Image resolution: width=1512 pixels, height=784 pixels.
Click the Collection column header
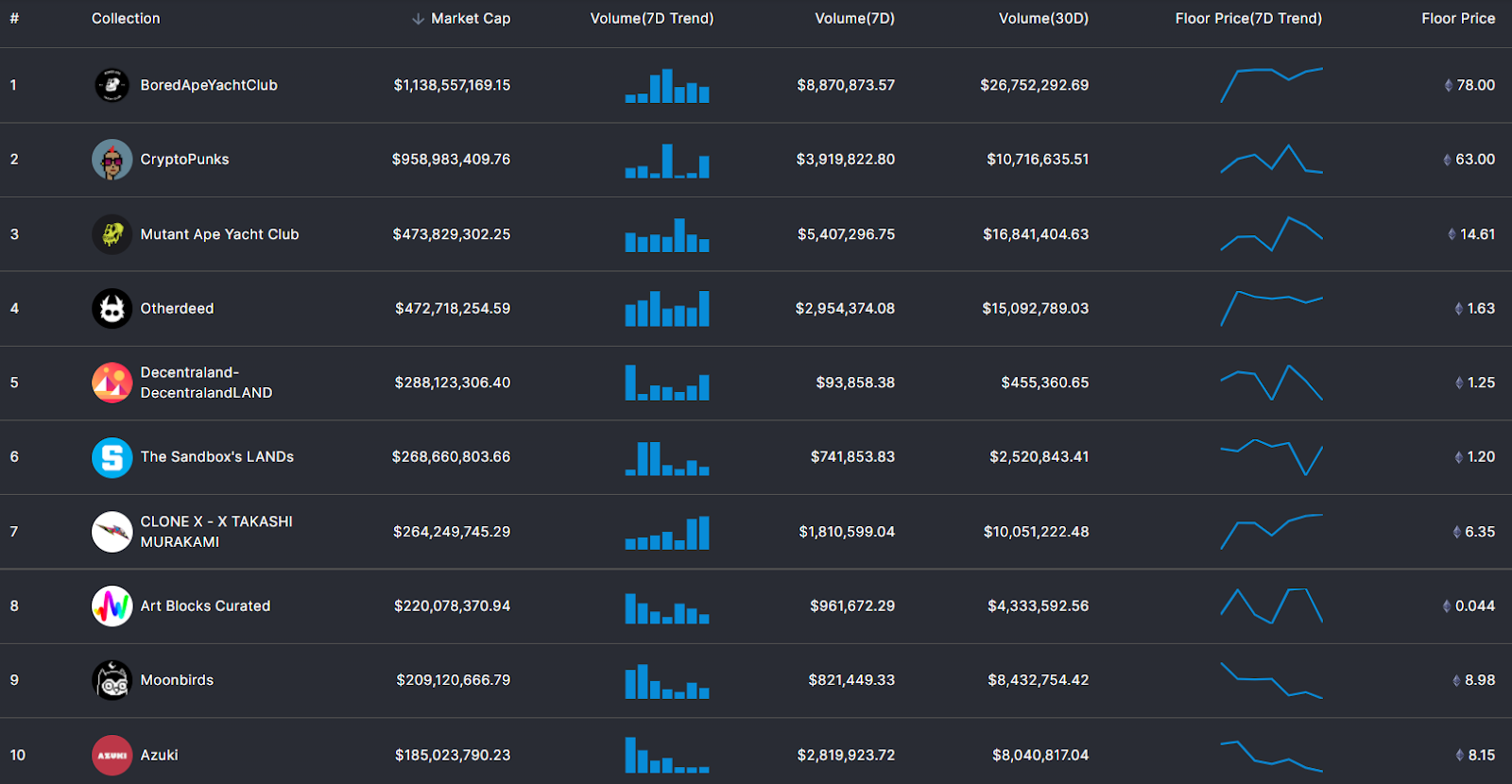[x=126, y=19]
